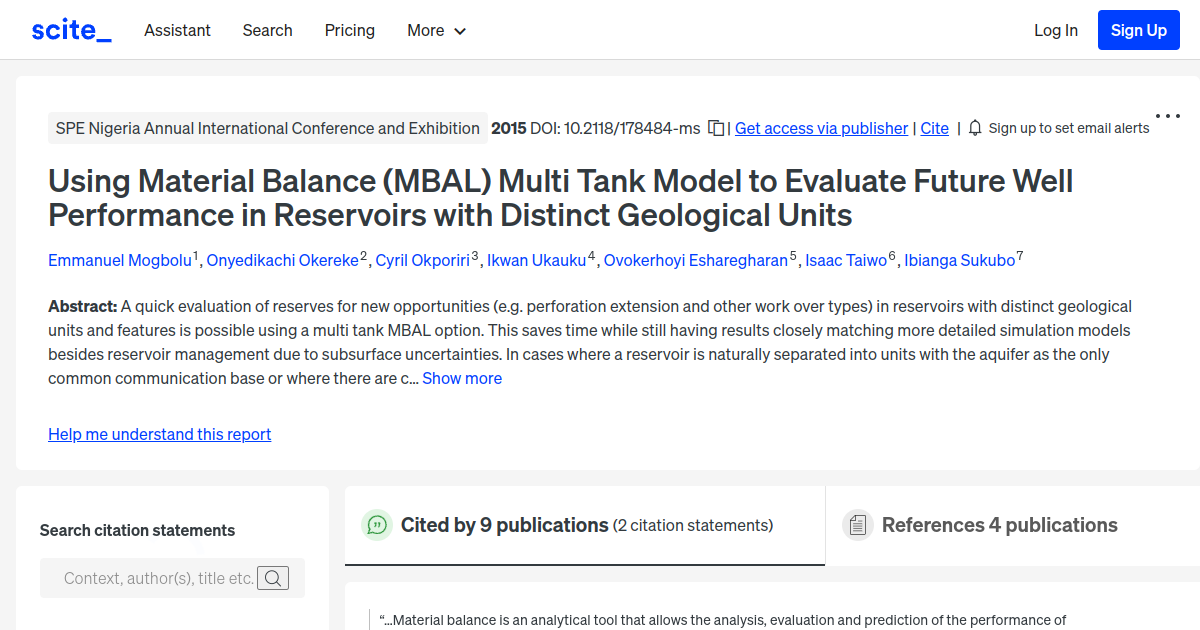Viewport: 1200px width, 630px height.
Task: Click author Emmanuel Mogbolu
Action: [x=120, y=260]
